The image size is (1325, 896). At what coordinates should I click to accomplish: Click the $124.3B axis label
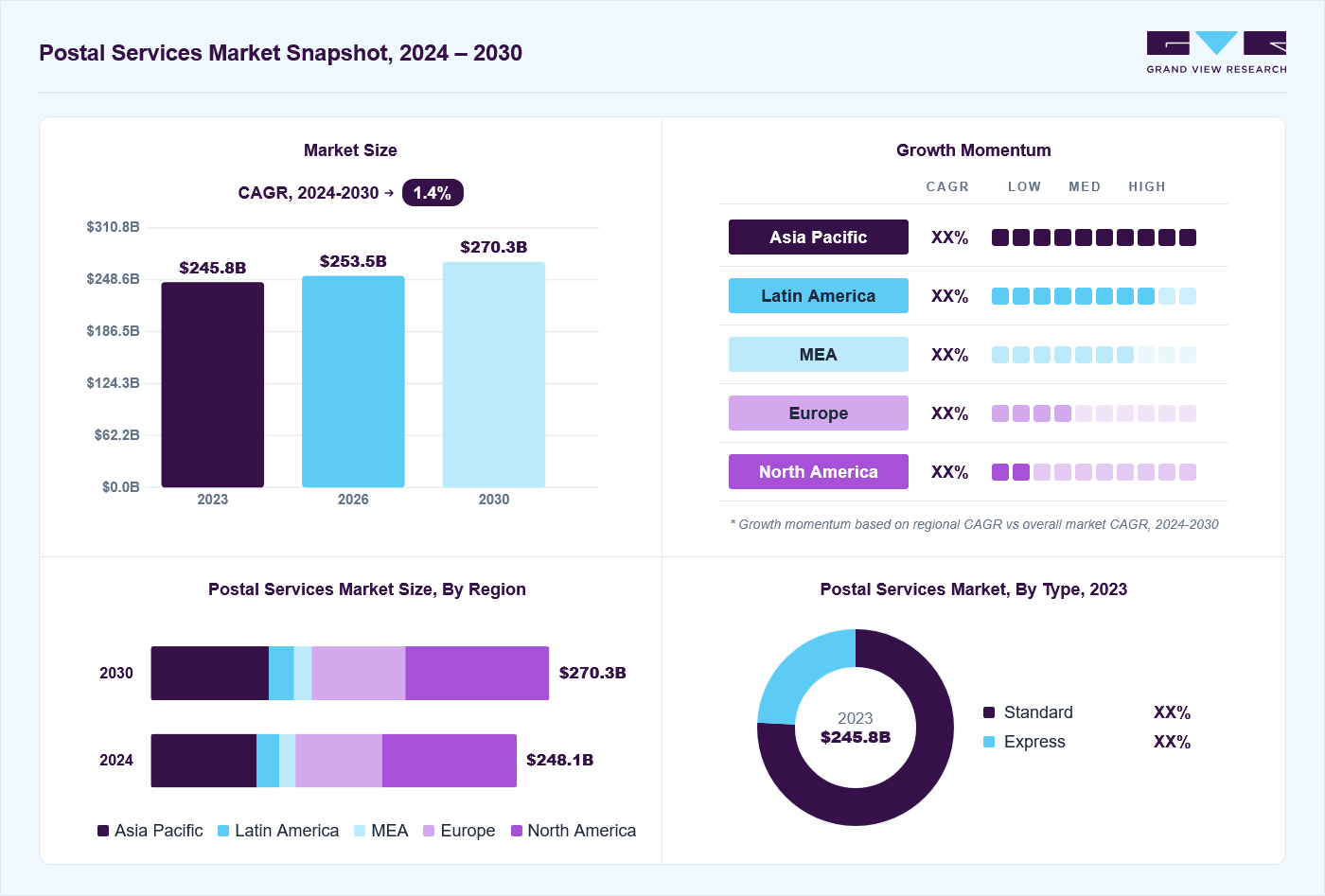(x=114, y=383)
